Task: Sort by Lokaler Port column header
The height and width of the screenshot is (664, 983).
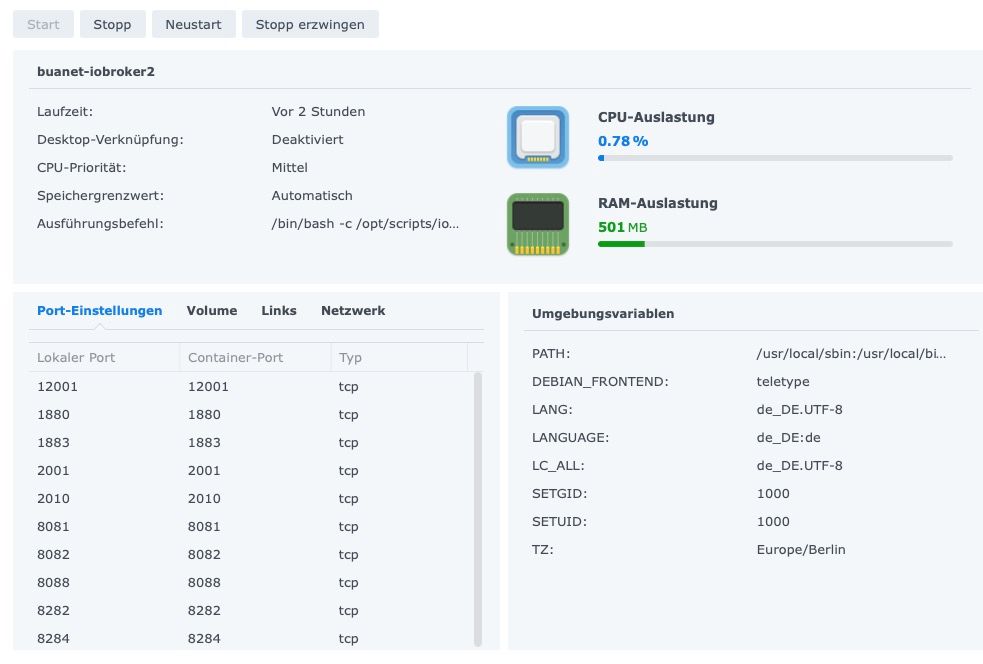Action: click(104, 358)
